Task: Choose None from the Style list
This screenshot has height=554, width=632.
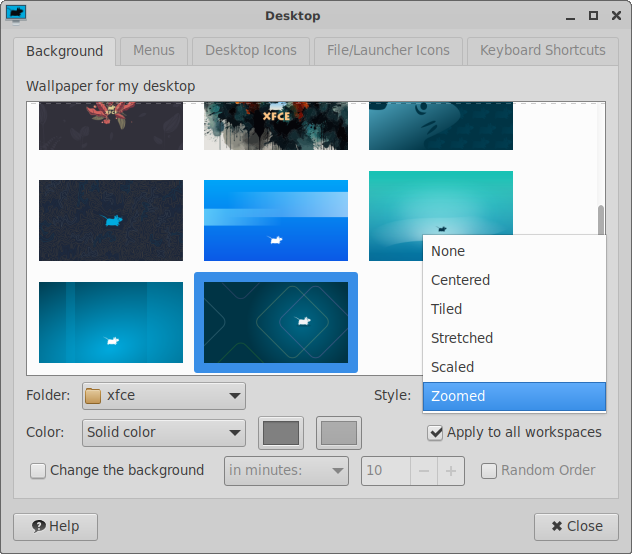Action: 514,251
